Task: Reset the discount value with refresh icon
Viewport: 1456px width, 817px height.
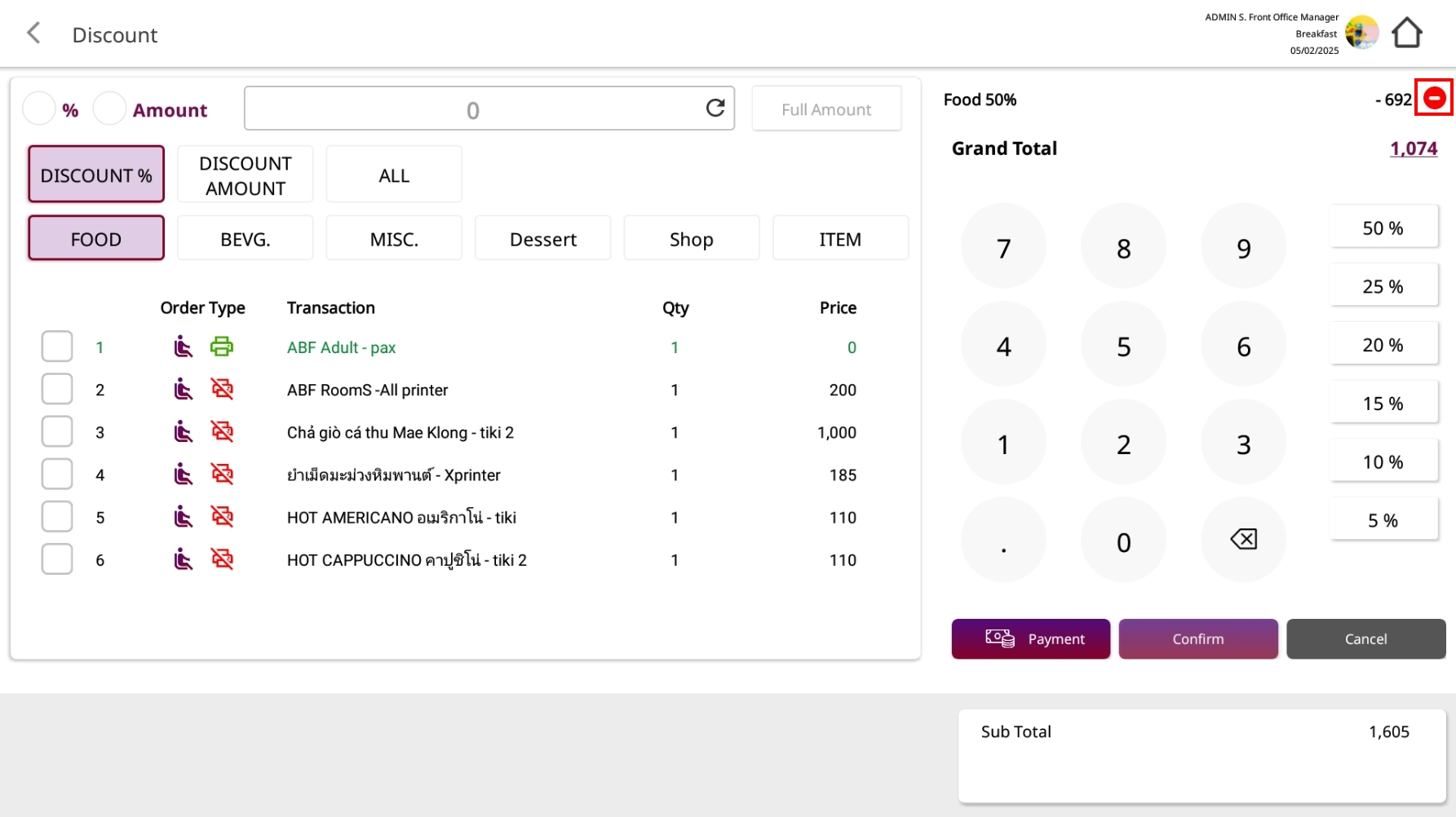Action: pyautogui.click(x=715, y=108)
